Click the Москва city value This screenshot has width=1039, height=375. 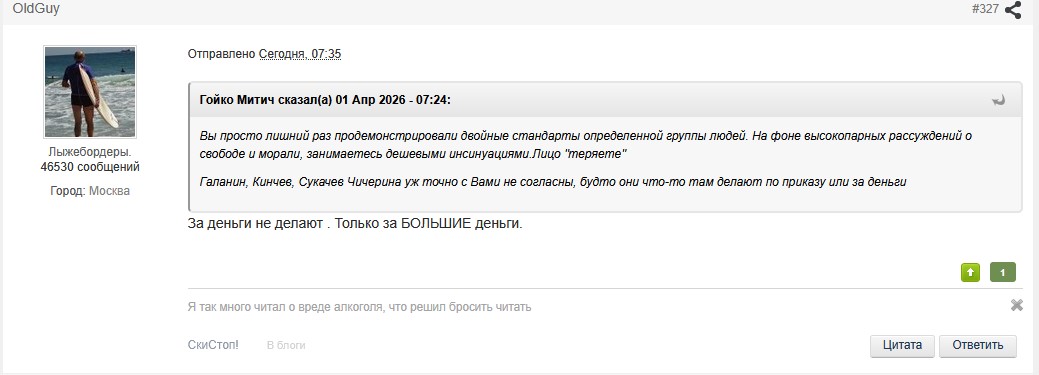coord(109,191)
